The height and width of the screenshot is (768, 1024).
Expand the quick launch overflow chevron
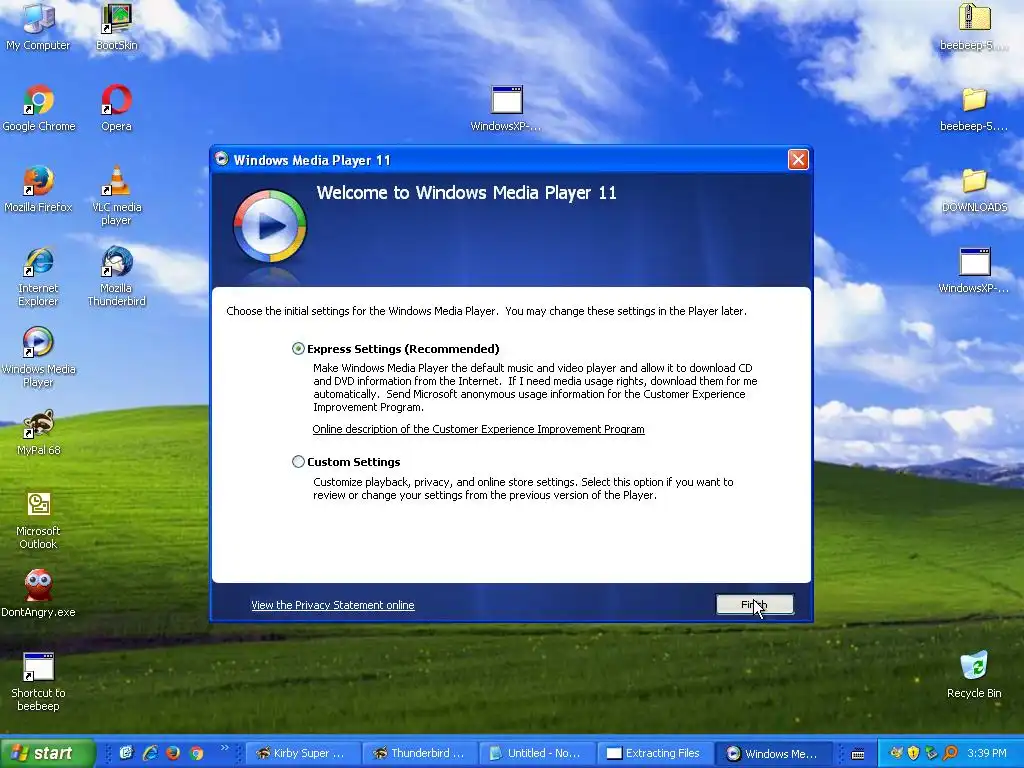point(225,748)
